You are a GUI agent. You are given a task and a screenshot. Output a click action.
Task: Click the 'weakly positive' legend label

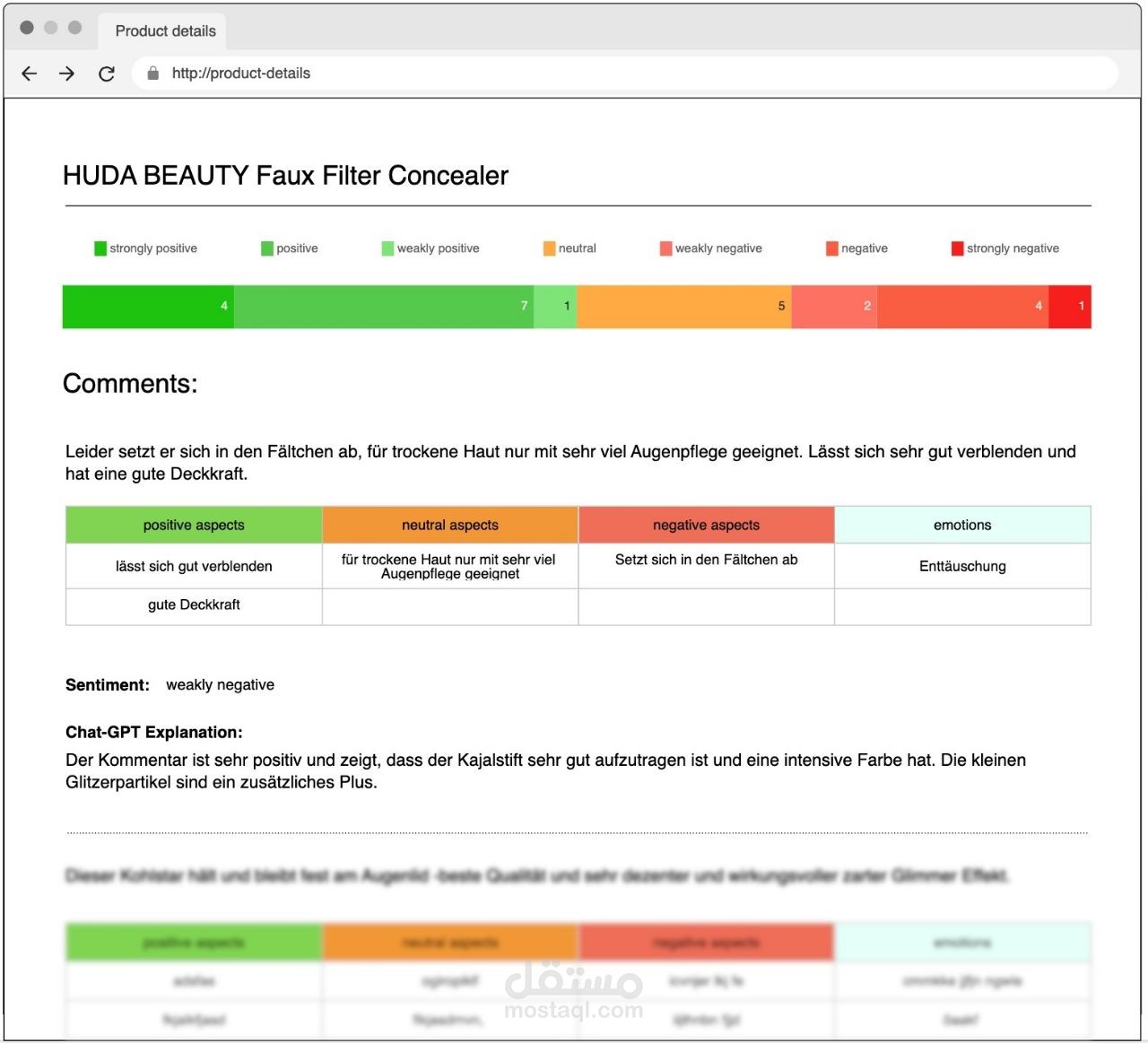click(439, 248)
